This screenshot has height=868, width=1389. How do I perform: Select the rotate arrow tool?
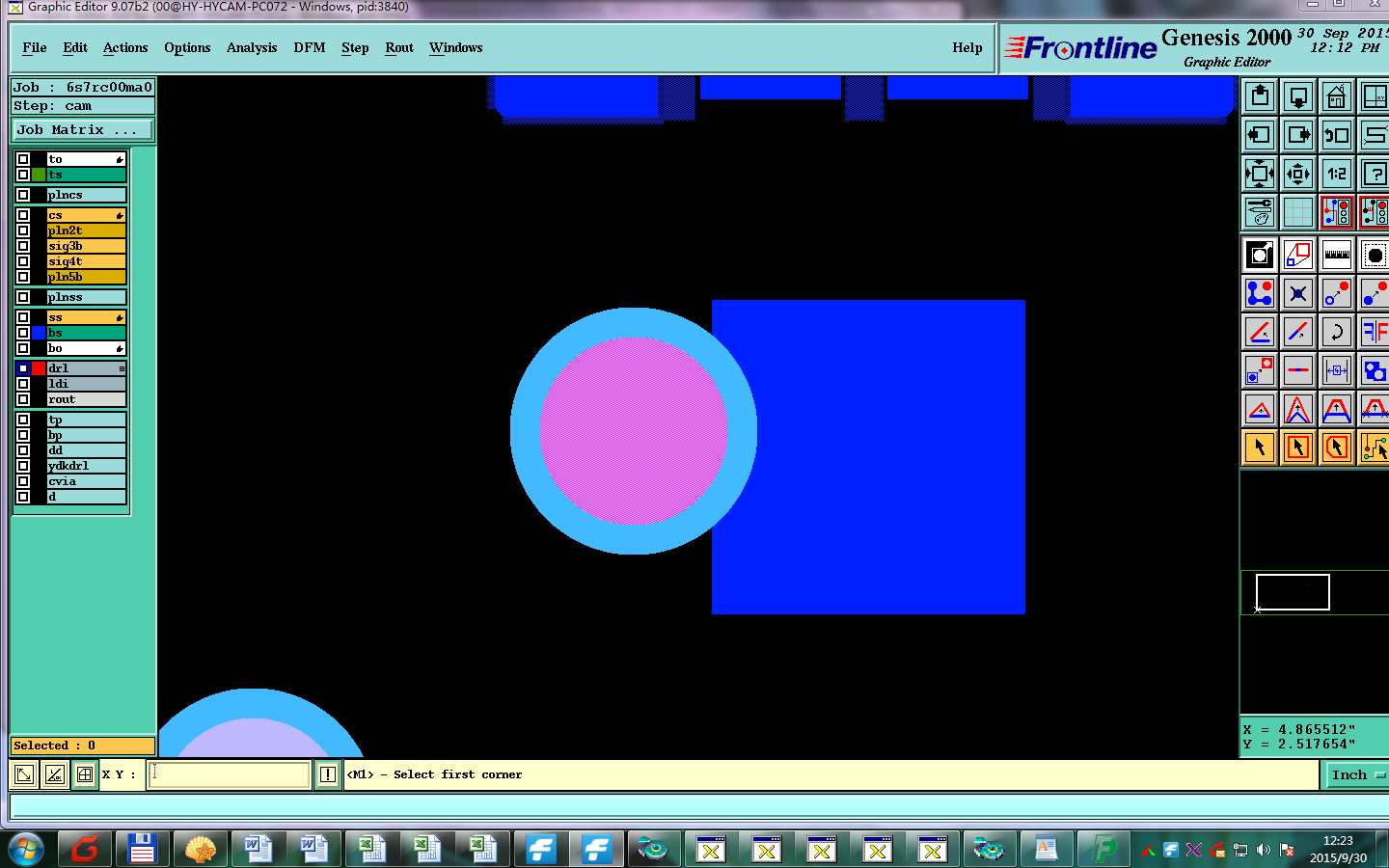[x=1337, y=332]
